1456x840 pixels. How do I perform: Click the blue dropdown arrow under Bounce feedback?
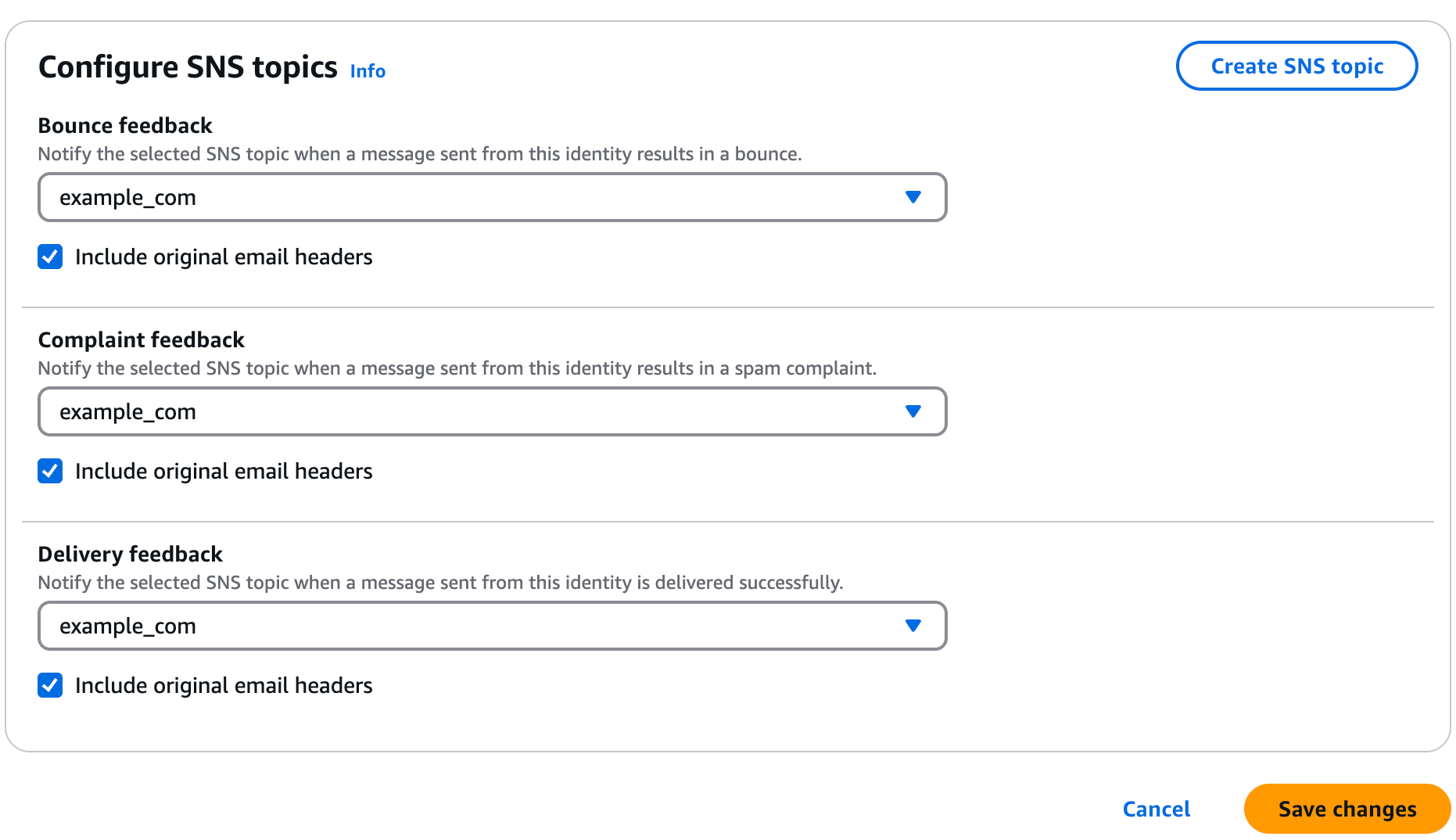[913, 197]
